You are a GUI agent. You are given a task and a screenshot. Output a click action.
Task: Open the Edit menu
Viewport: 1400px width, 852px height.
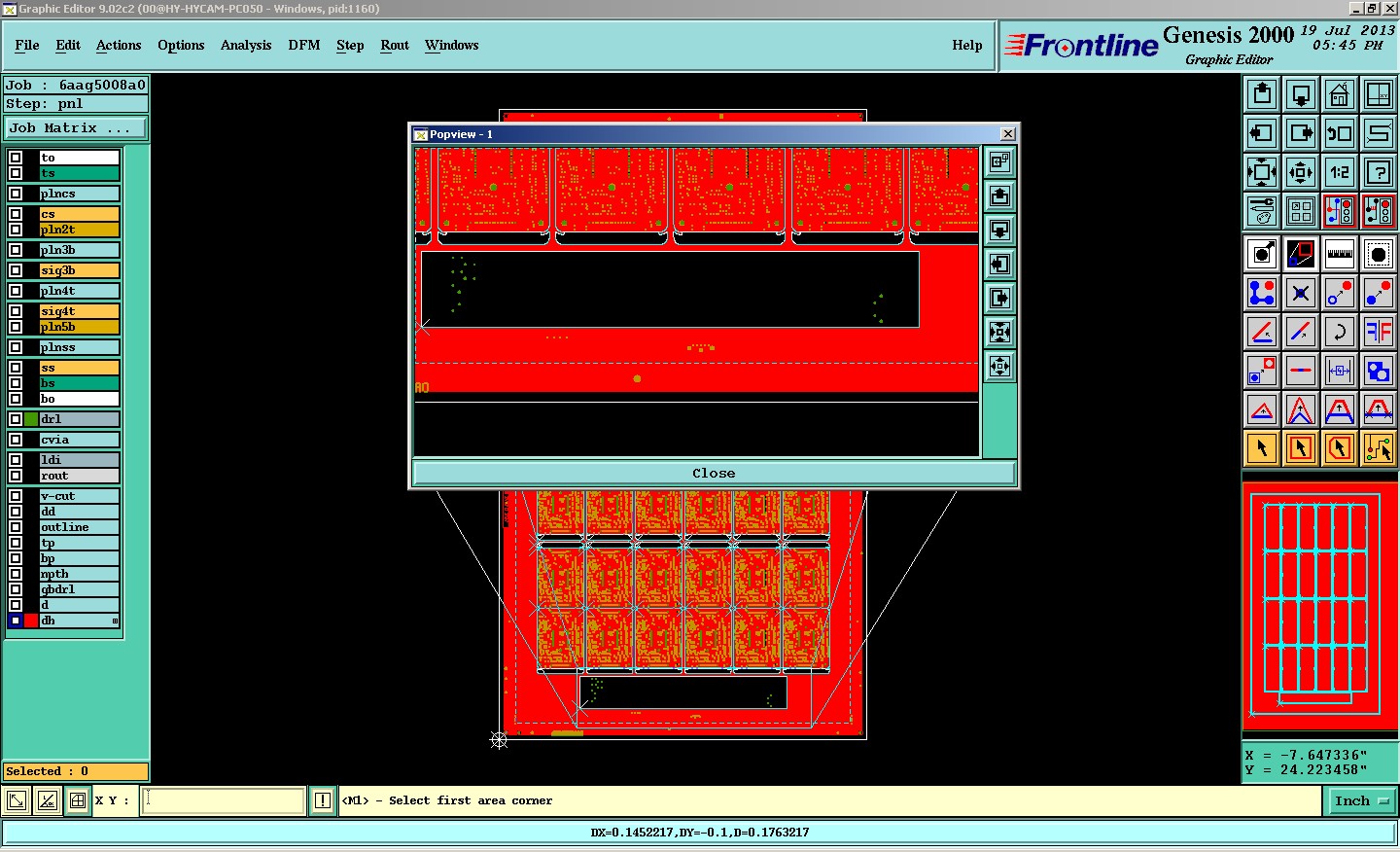[x=68, y=46]
